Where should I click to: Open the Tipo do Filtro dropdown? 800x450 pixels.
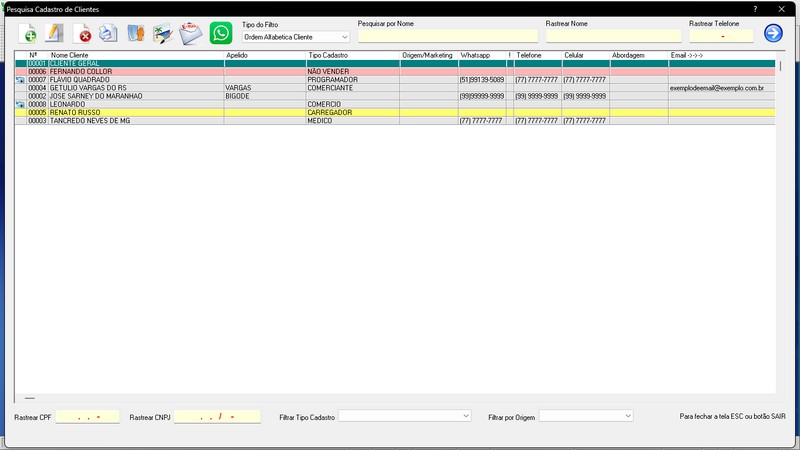pyautogui.click(x=296, y=37)
